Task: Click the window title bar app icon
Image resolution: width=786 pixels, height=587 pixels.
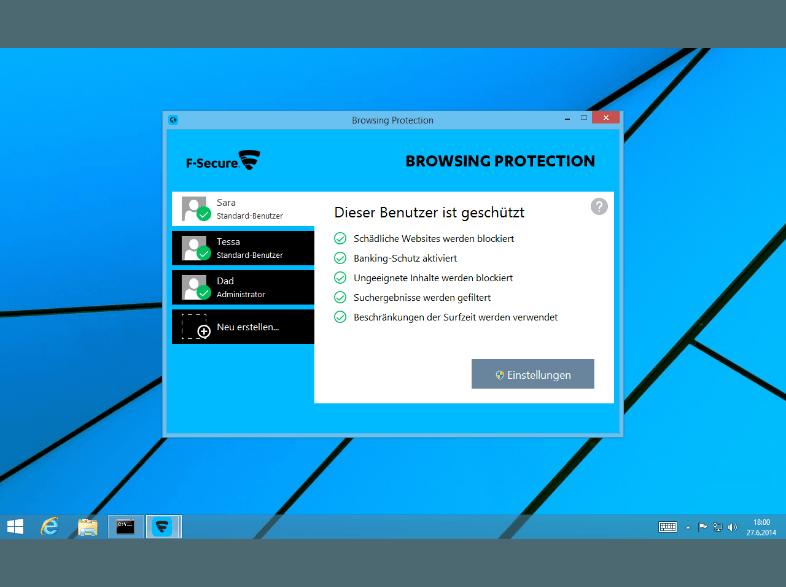Action: click(x=173, y=120)
